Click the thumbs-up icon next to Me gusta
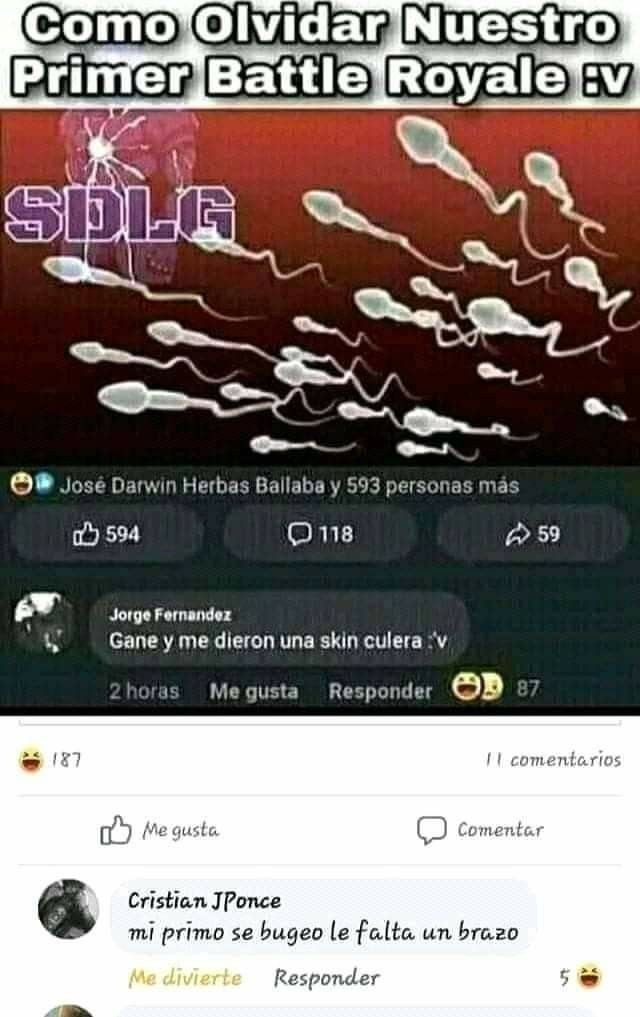 coord(115,830)
